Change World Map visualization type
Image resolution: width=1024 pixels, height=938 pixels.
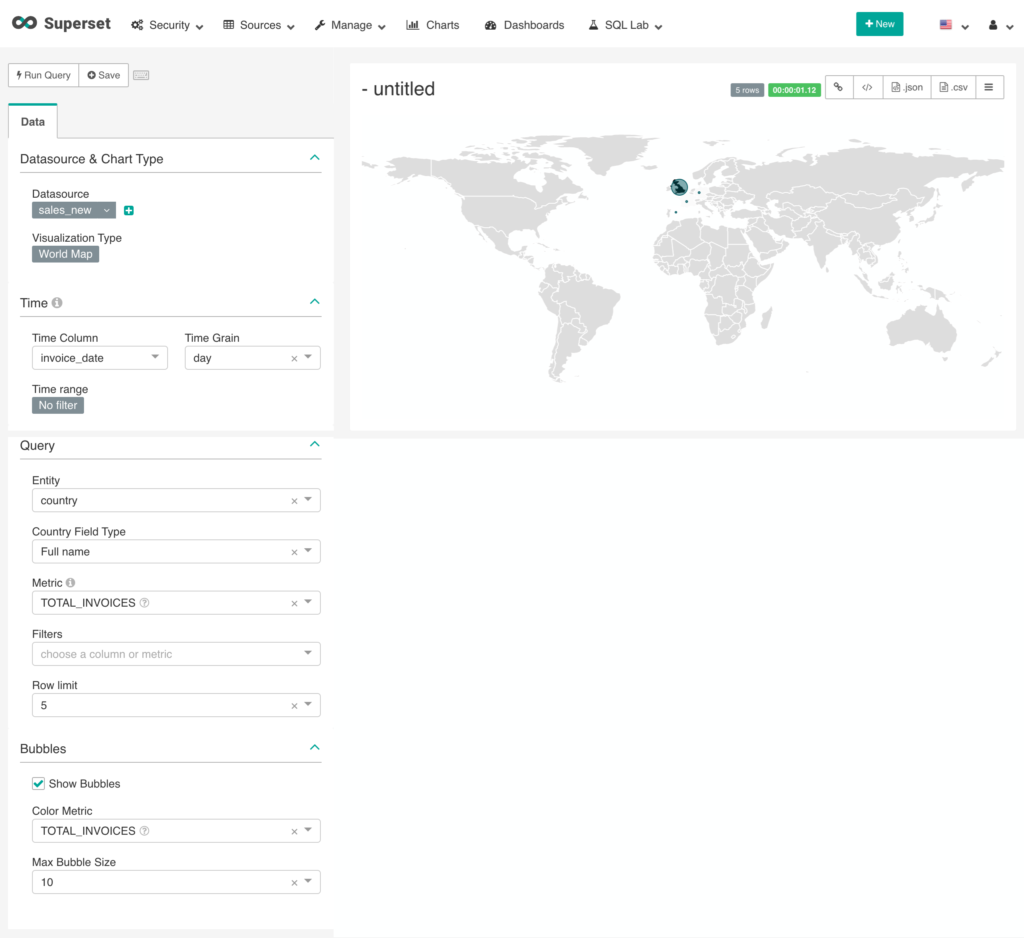(x=65, y=254)
